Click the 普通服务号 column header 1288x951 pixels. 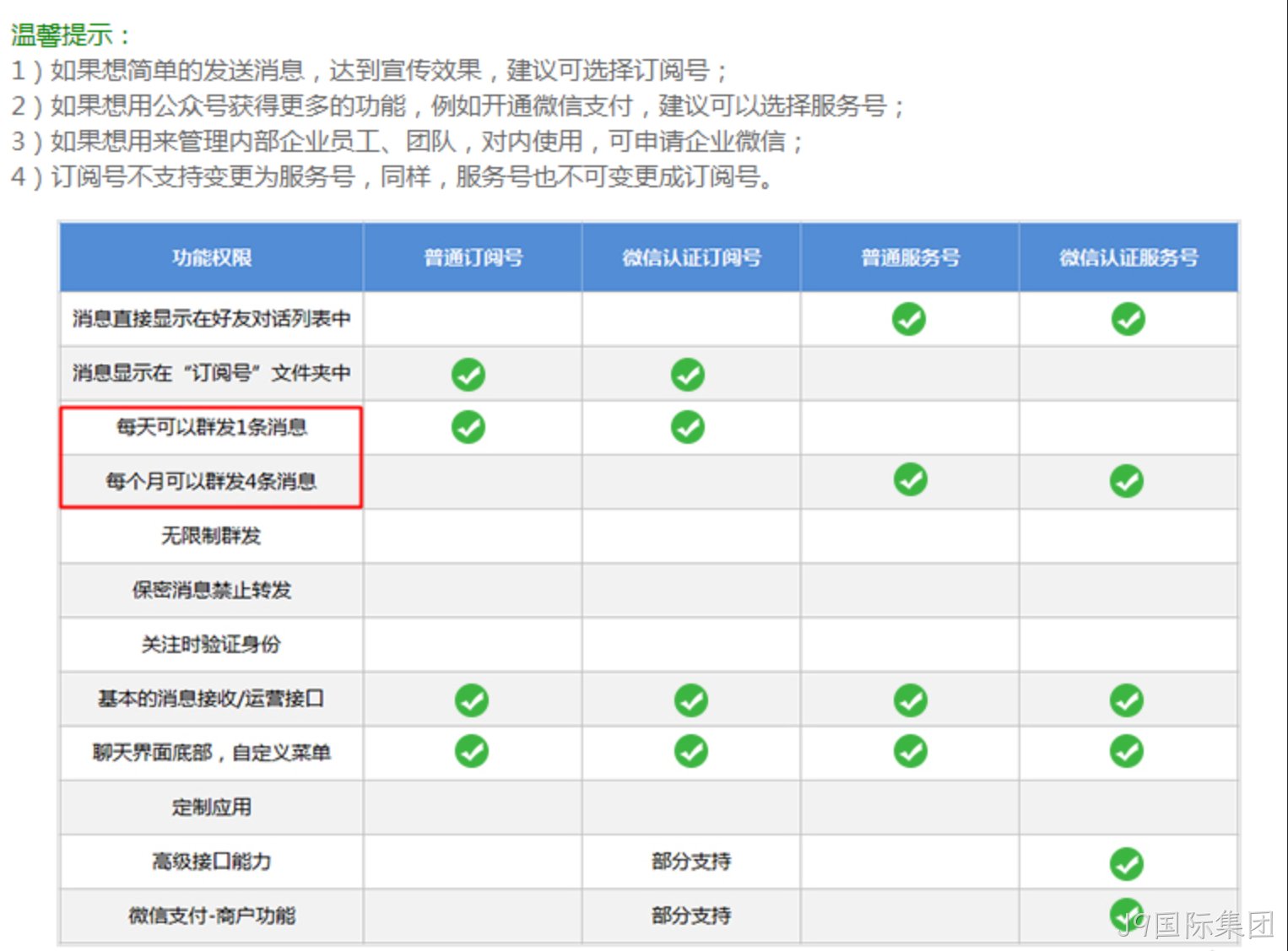point(911,257)
